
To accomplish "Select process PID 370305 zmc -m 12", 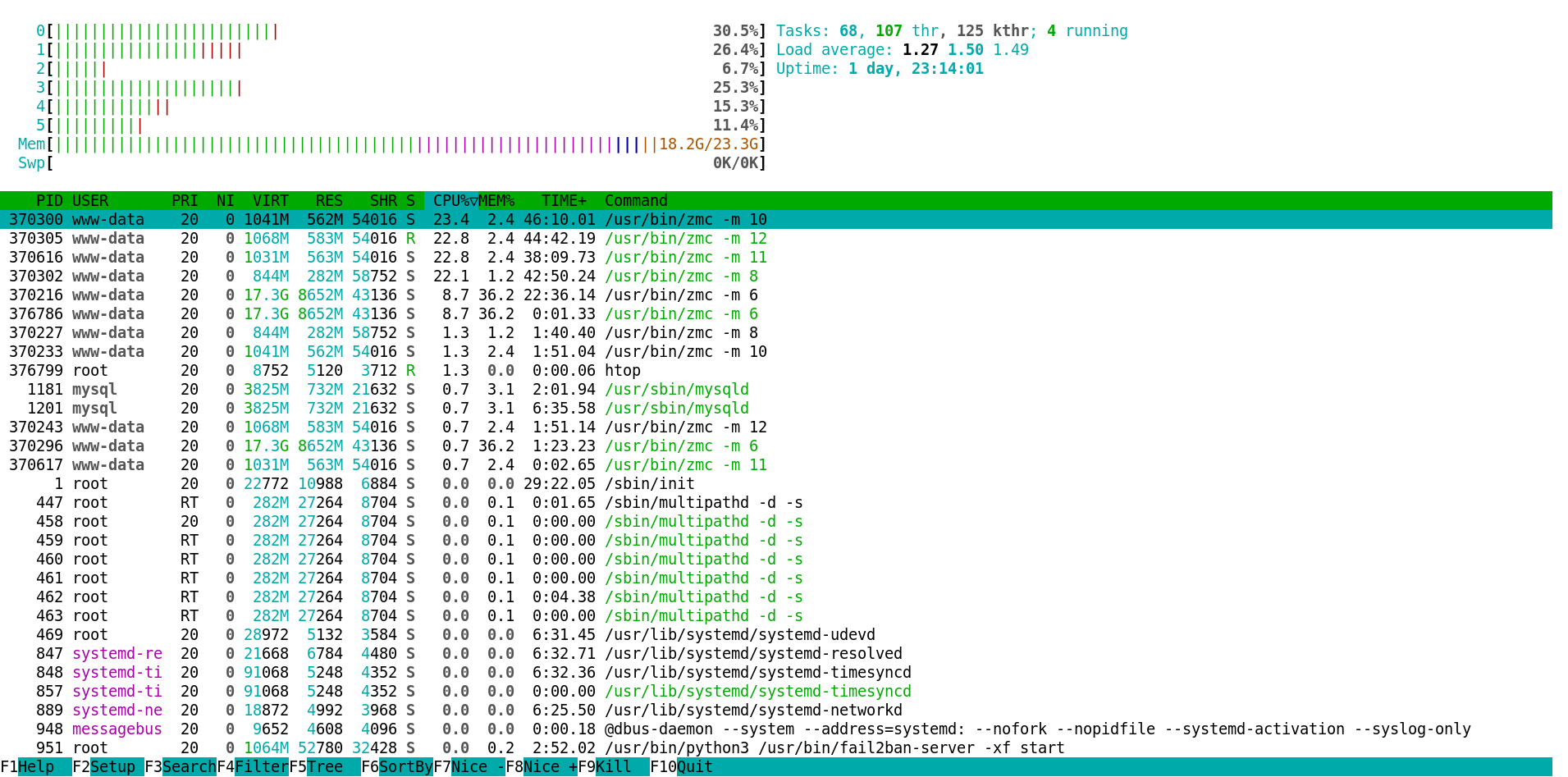I will tap(776, 239).
